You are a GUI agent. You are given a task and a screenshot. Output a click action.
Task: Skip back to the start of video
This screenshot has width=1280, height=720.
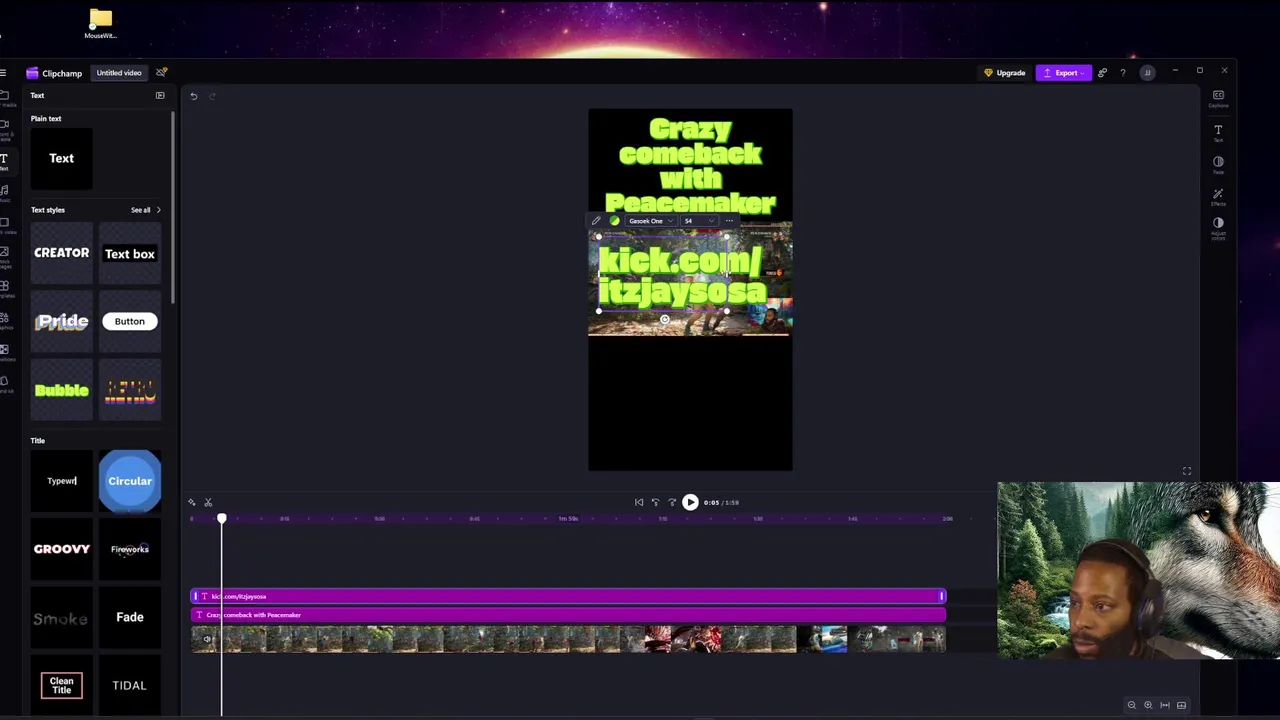(x=639, y=502)
